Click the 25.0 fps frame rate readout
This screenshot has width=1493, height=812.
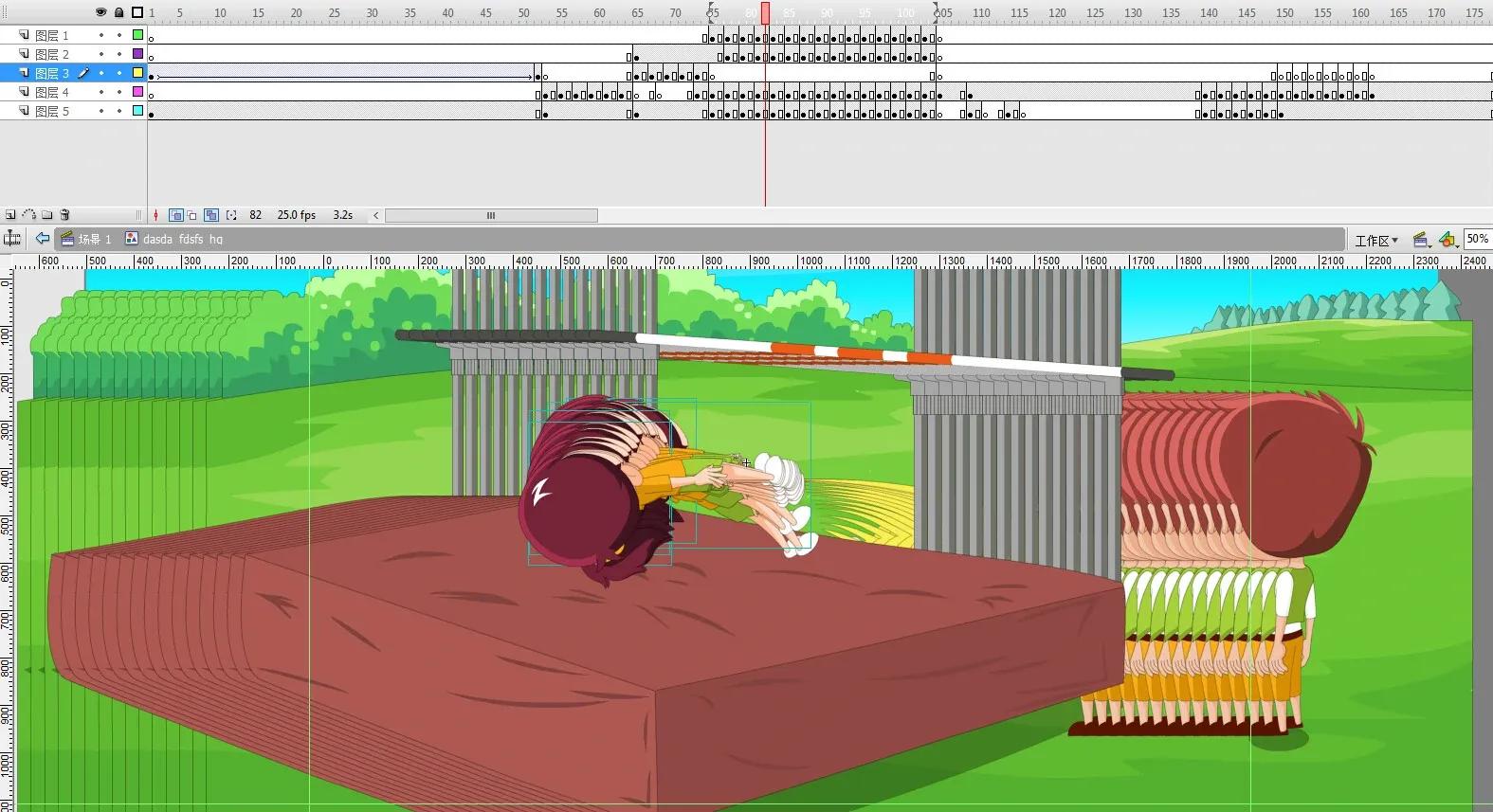click(x=296, y=215)
